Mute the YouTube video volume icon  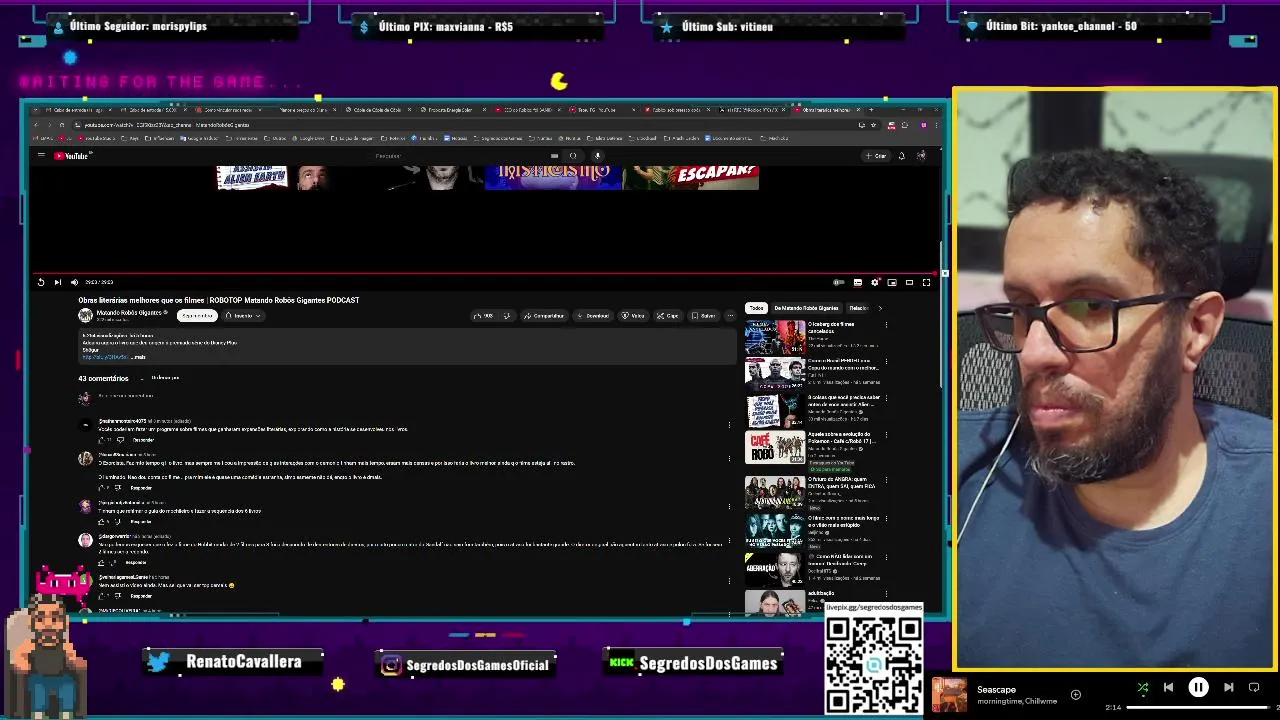point(74,283)
